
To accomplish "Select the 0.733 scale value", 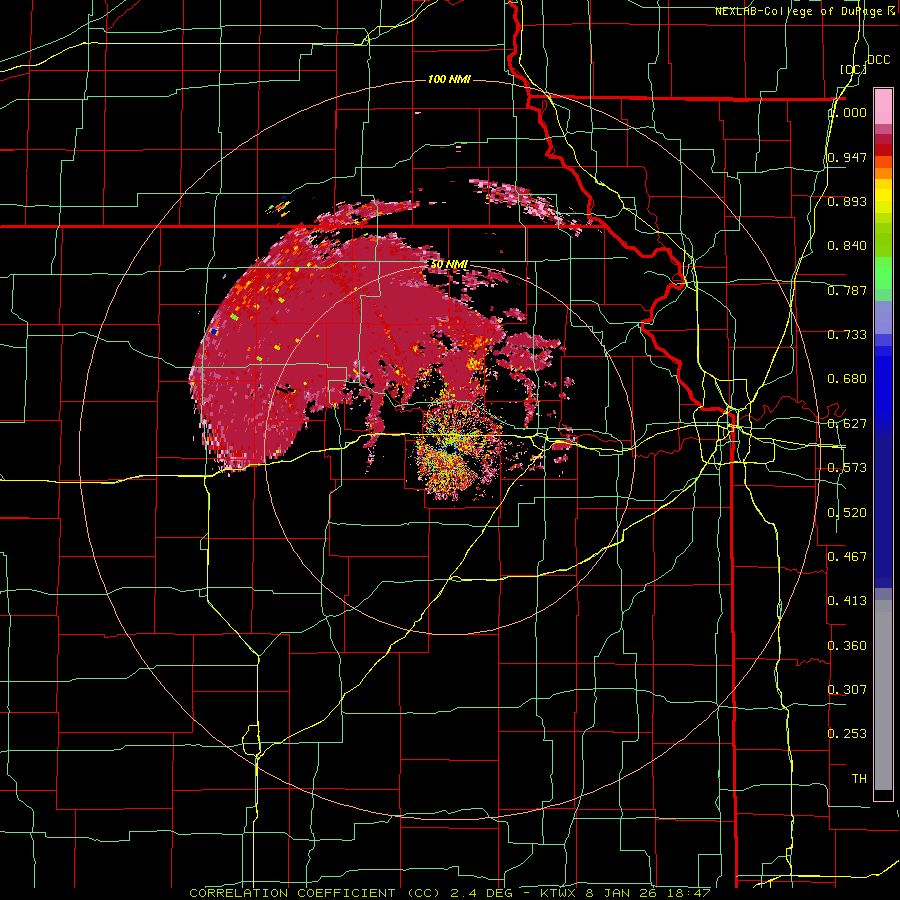I will 847,335.
